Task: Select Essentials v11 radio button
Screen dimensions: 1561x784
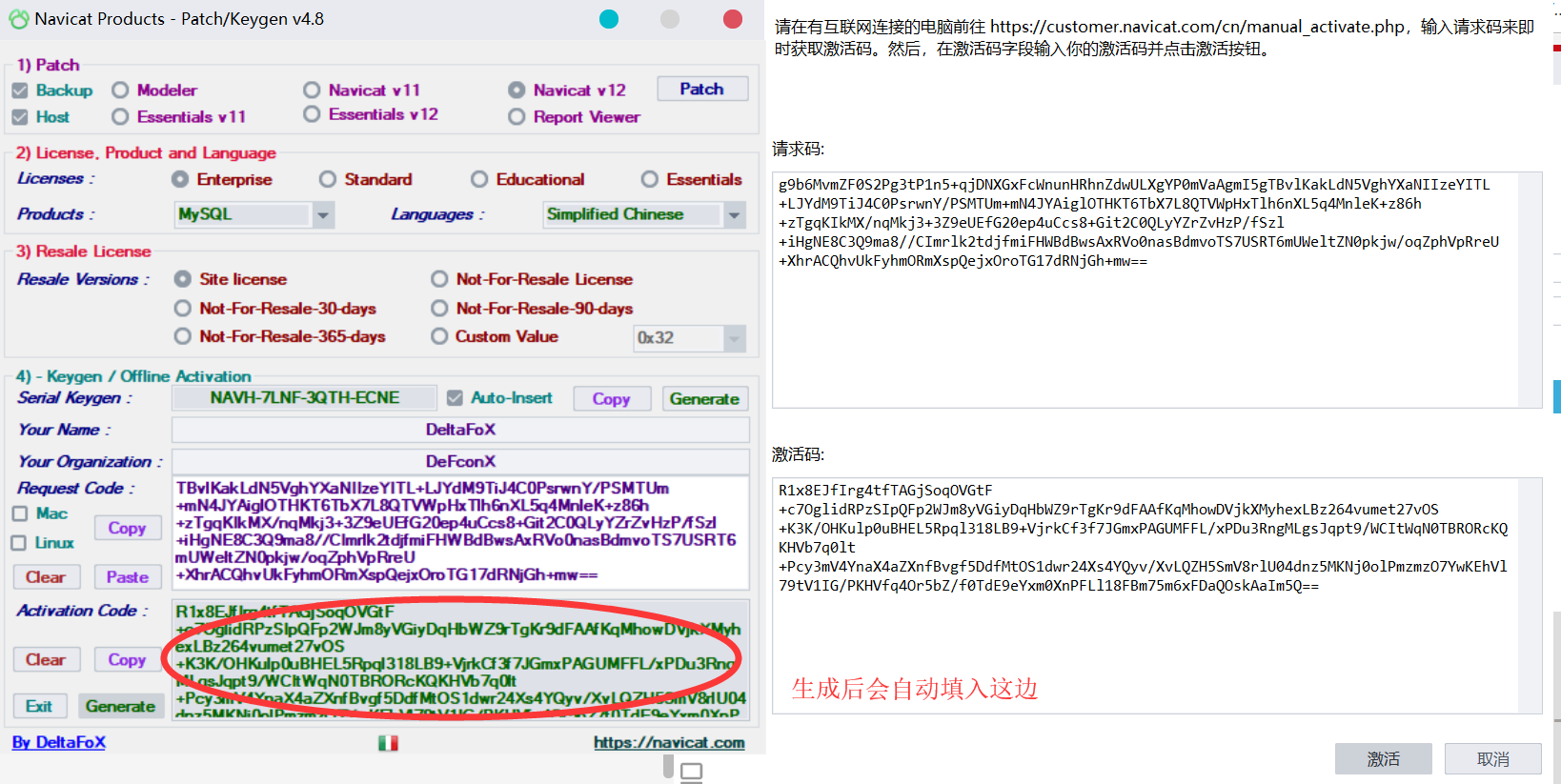Action: point(120,117)
